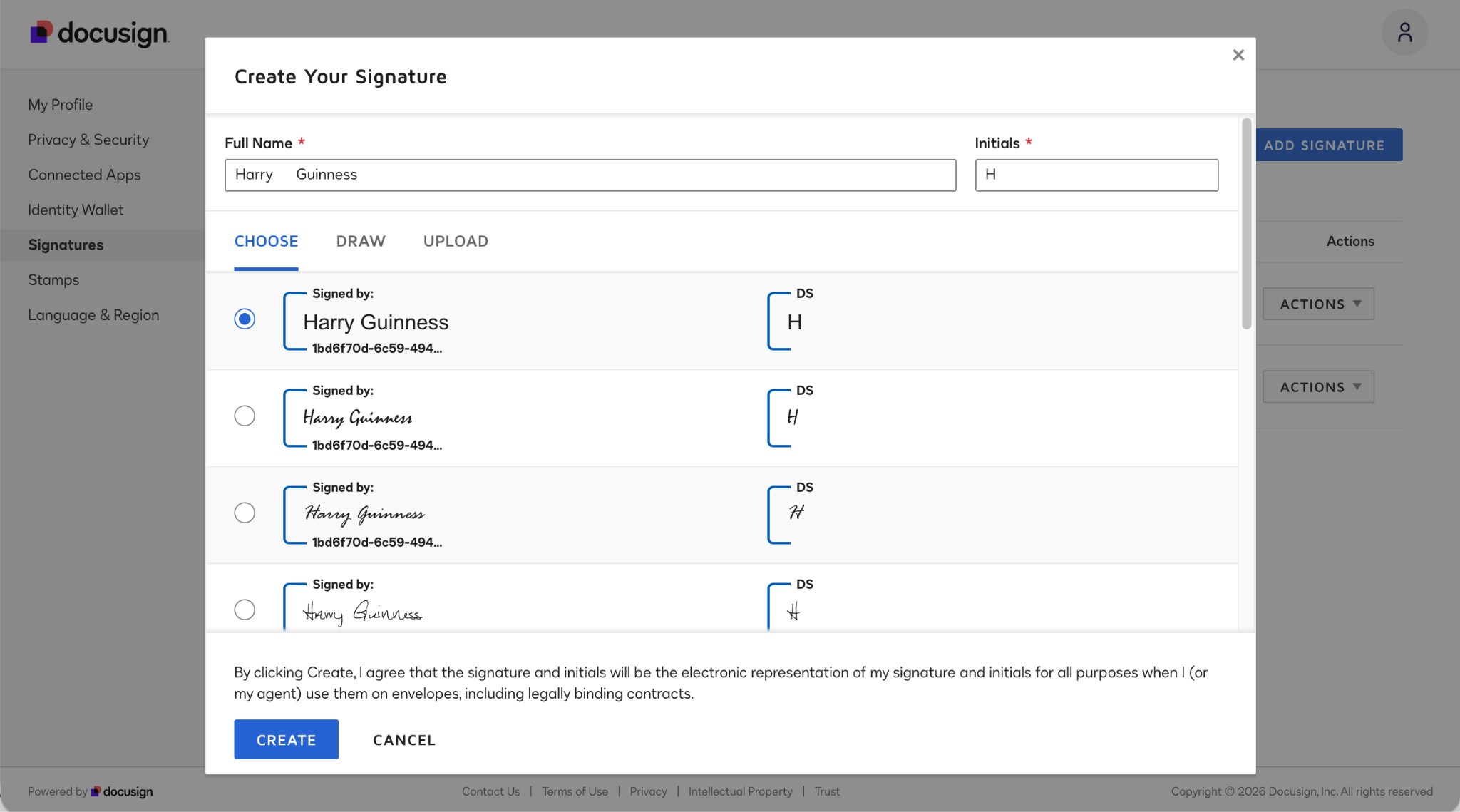Image resolution: width=1460 pixels, height=812 pixels.
Task: Click the CANCEL button
Action: [404, 740]
